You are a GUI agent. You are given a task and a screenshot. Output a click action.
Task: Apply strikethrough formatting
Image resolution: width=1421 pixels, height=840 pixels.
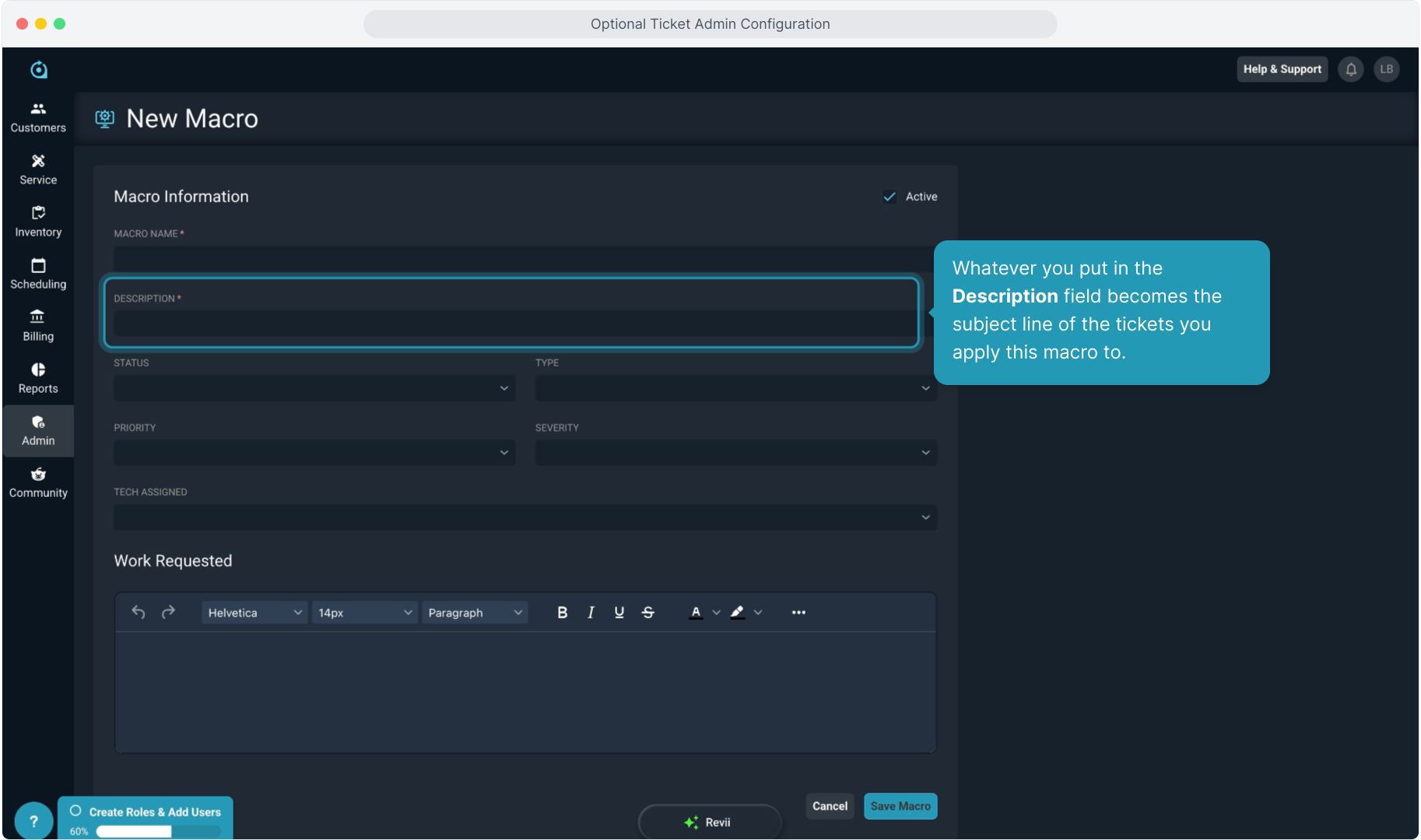[647, 613]
